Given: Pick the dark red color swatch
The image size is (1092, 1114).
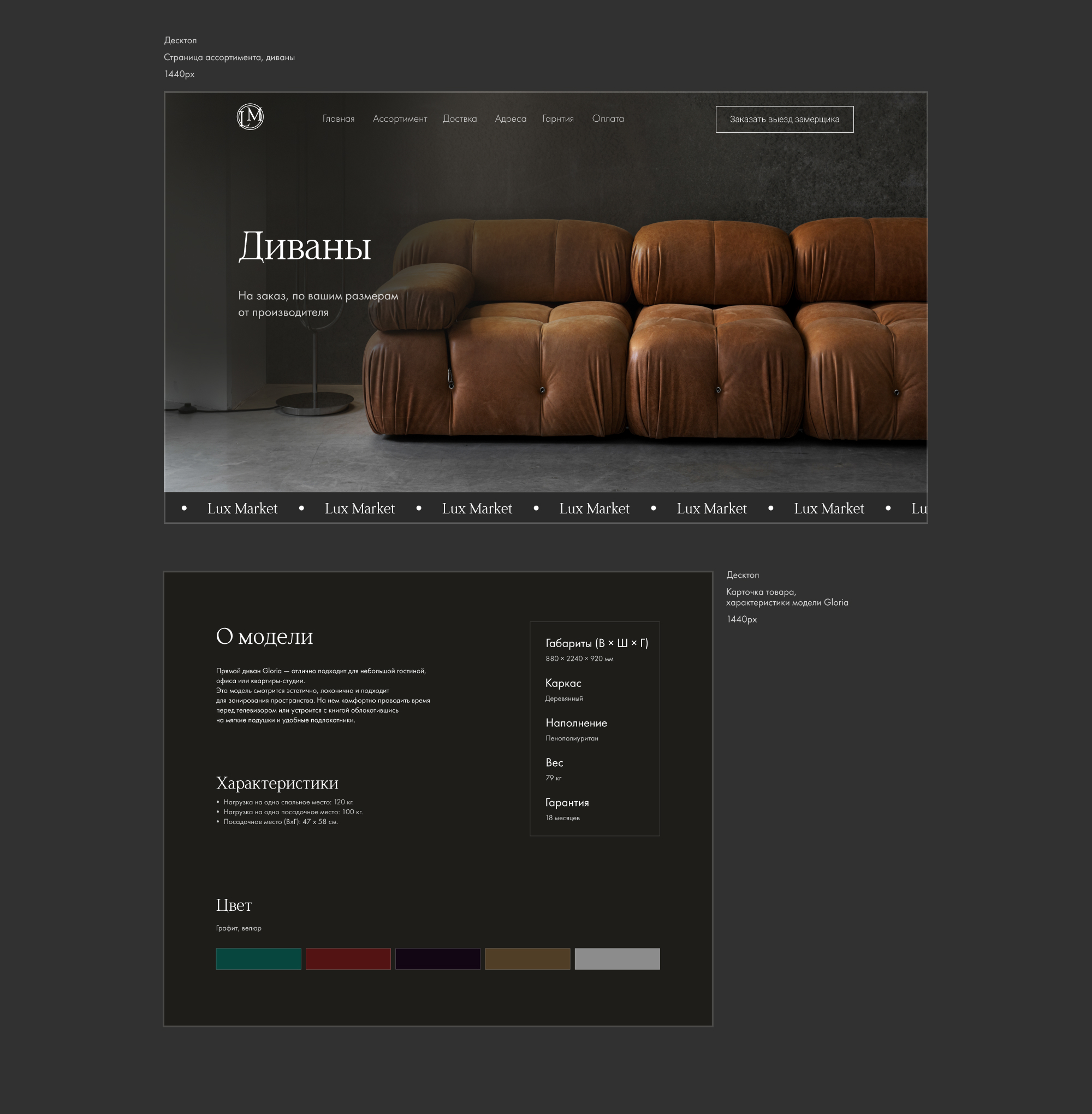Looking at the screenshot, I should point(348,958).
